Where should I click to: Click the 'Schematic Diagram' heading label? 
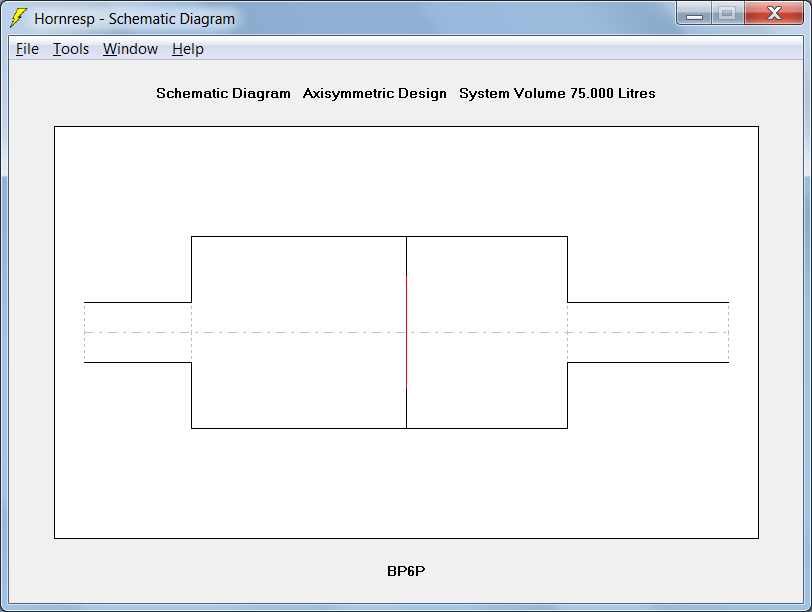[x=223, y=93]
